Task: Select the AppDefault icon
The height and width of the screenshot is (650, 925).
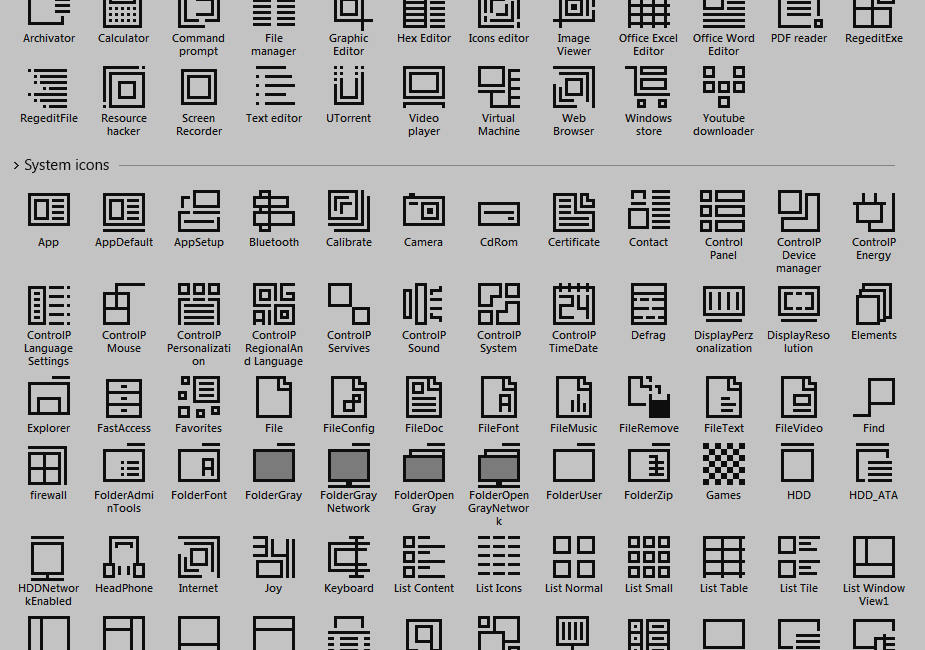Action: pyautogui.click(x=124, y=211)
